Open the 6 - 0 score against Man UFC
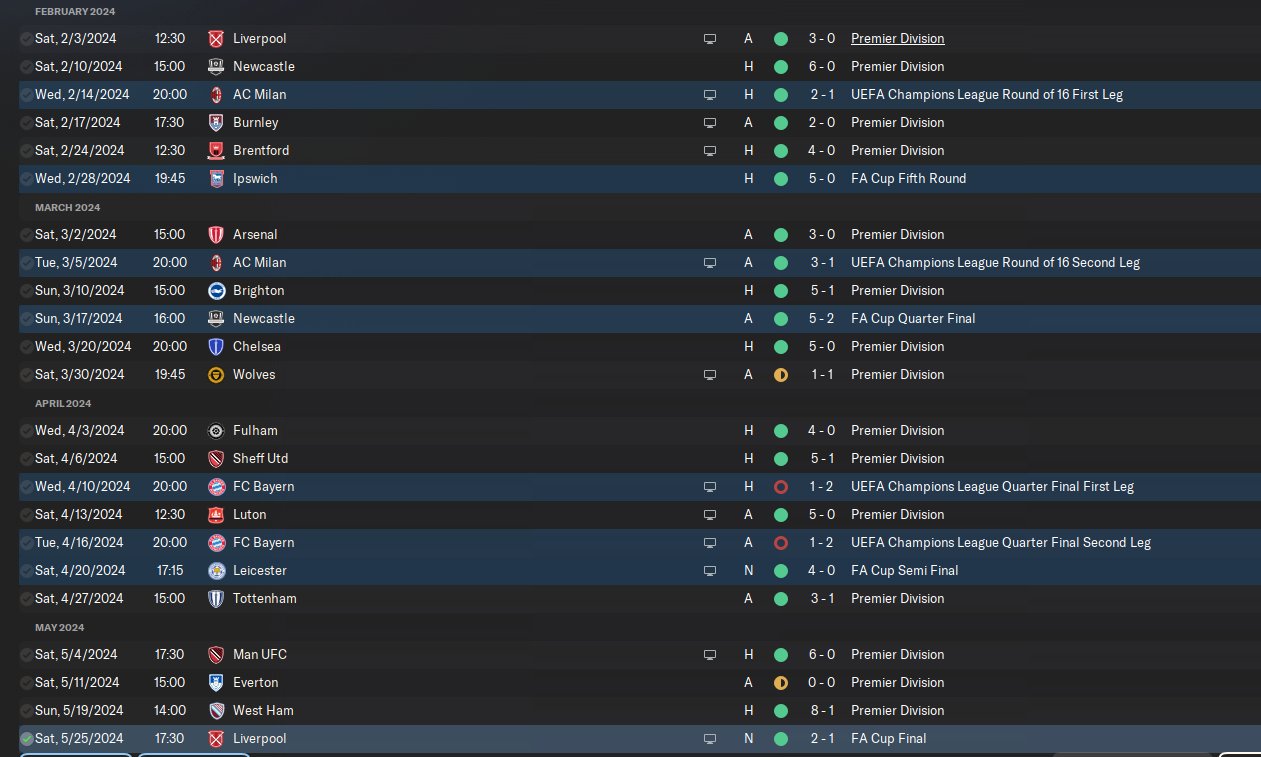The width and height of the screenshot is (1261, 757). pos(821,655)
